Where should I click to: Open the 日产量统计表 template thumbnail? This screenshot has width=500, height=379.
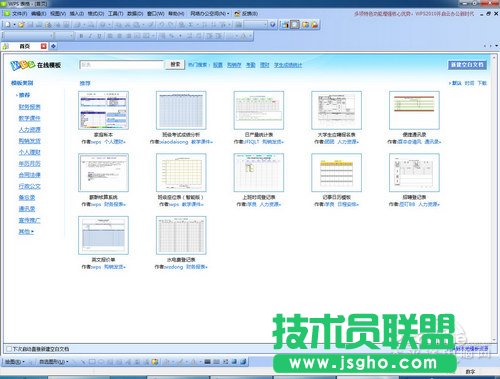pos(259,110)
